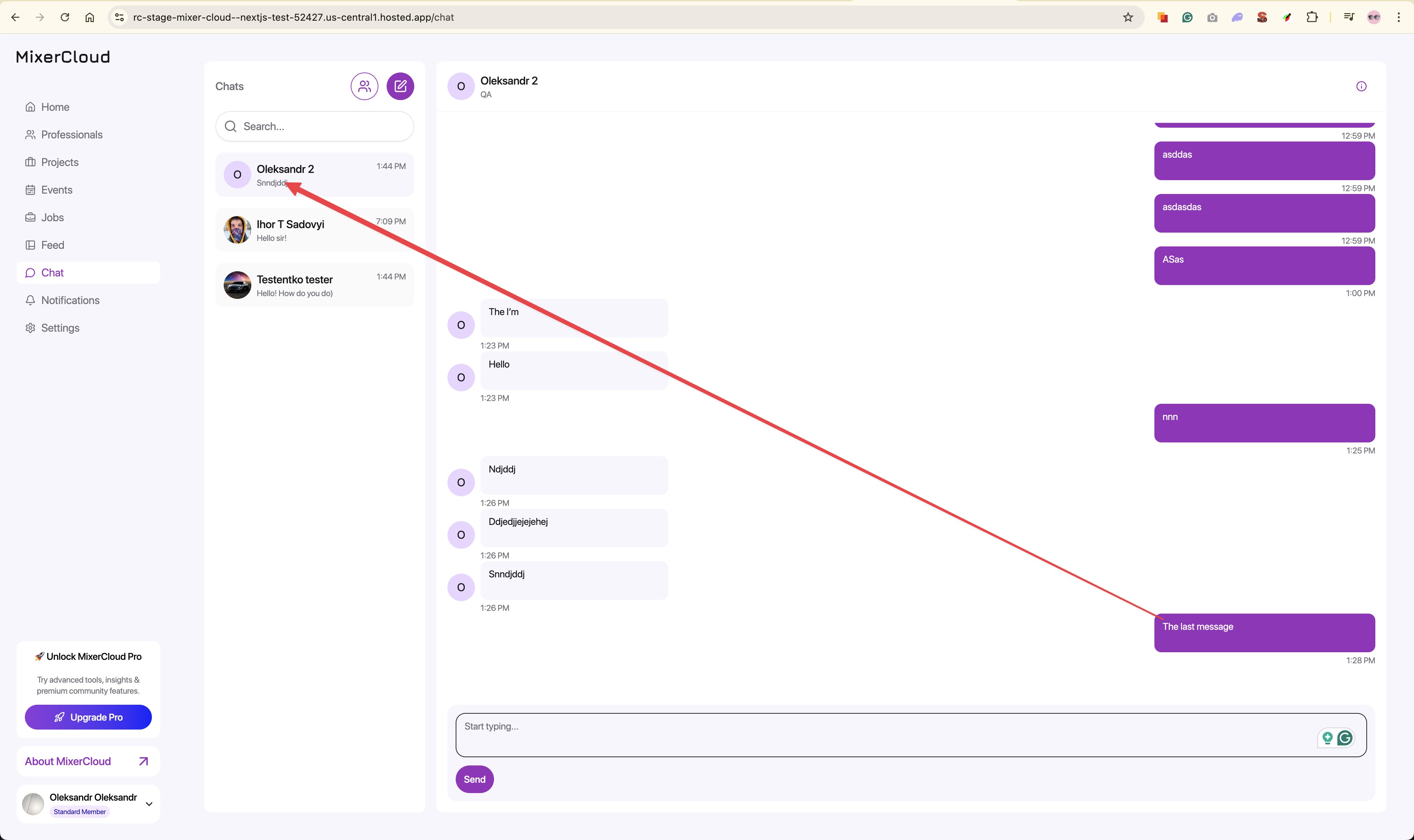Open the group contacts icon in Chats

[364, 86]
